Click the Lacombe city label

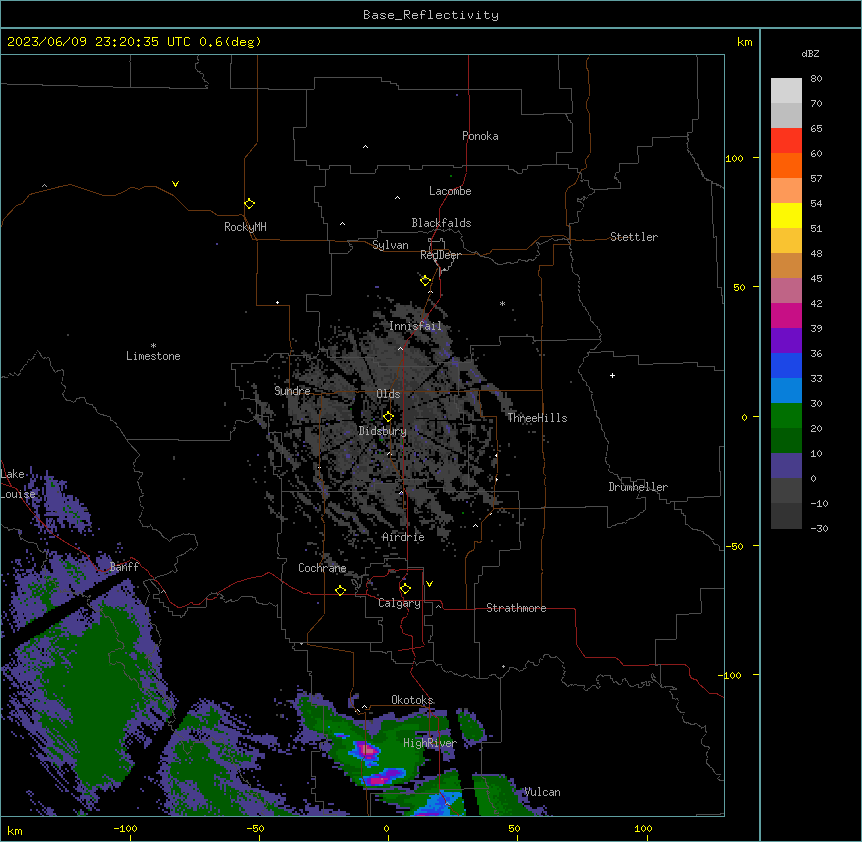pyautogui.click(x=450, y=191)
